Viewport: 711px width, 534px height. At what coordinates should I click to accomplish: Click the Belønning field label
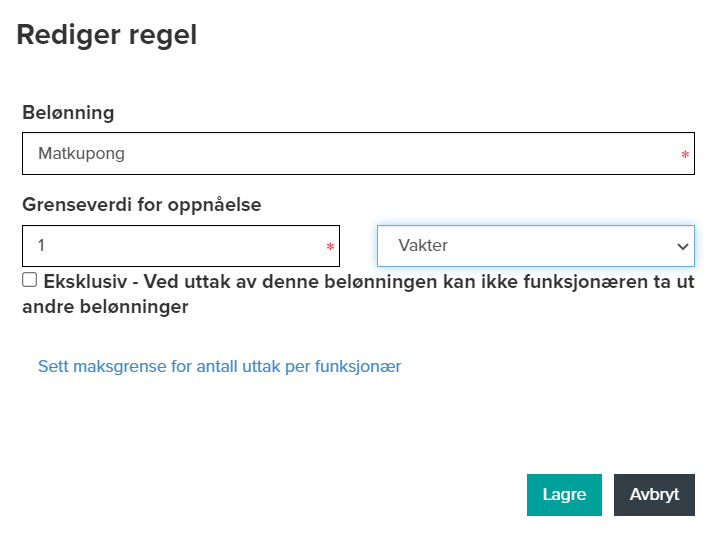[68, 112]
